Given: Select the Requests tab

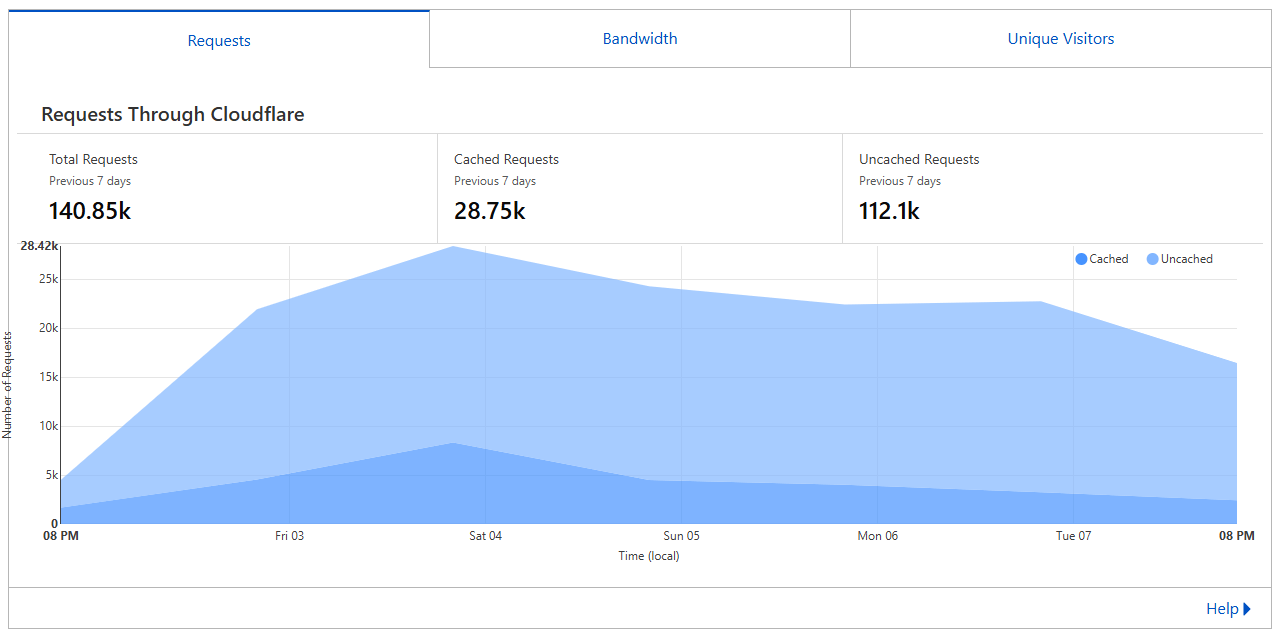Looking at the screenshot, I should click(x=218, y=40).
